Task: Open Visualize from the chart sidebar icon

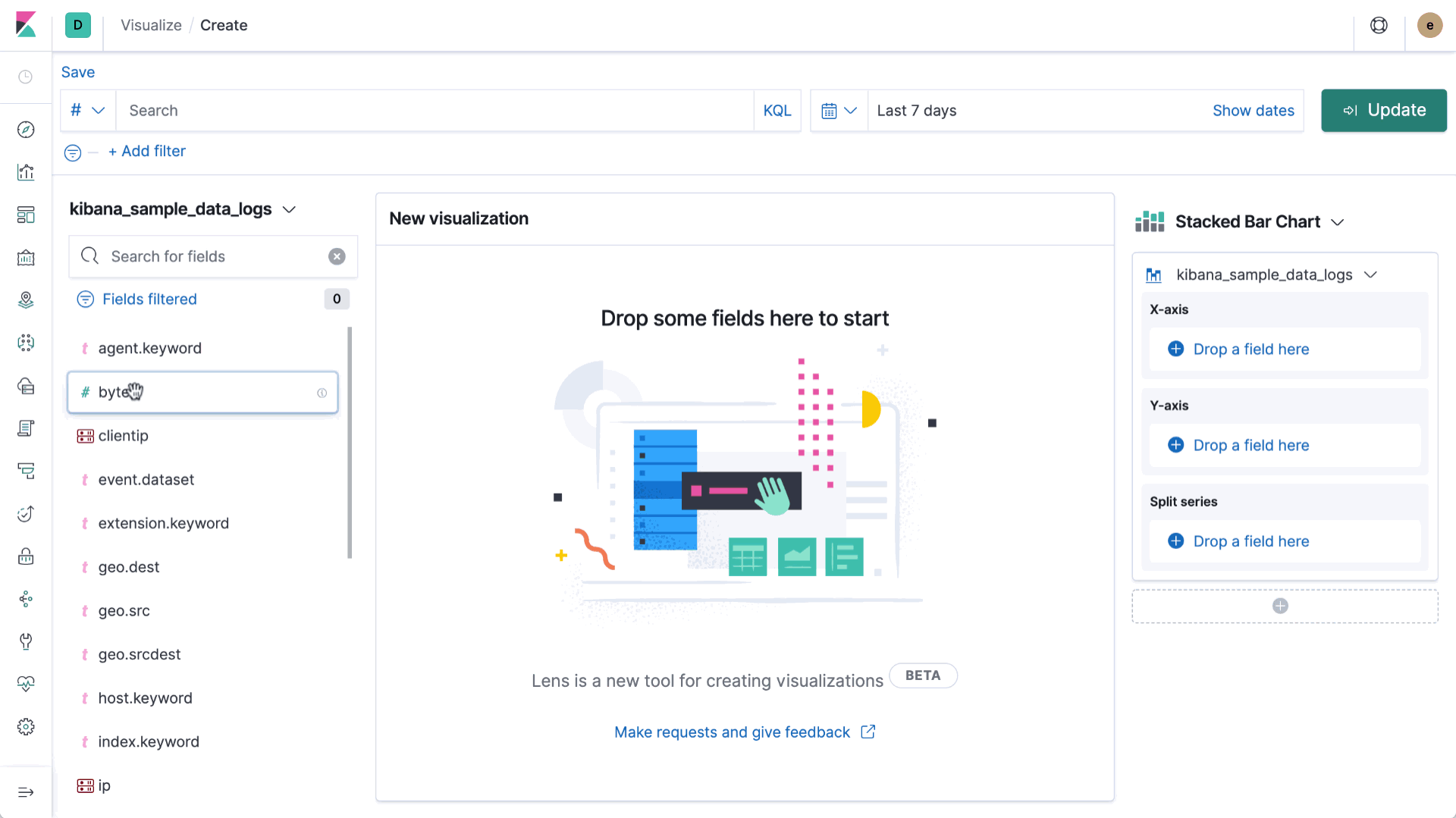Action: 26,172
